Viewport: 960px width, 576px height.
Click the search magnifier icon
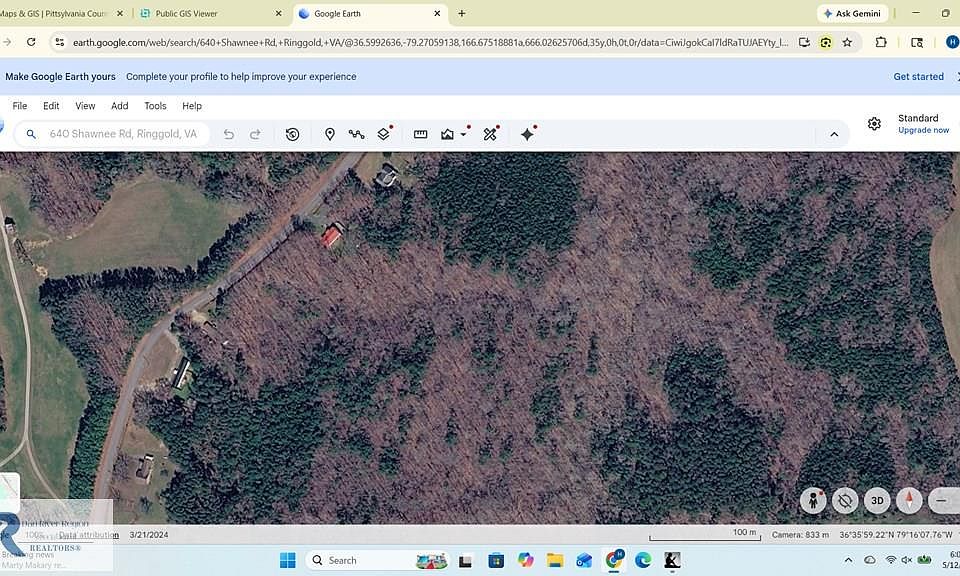[x=31, y=134]
